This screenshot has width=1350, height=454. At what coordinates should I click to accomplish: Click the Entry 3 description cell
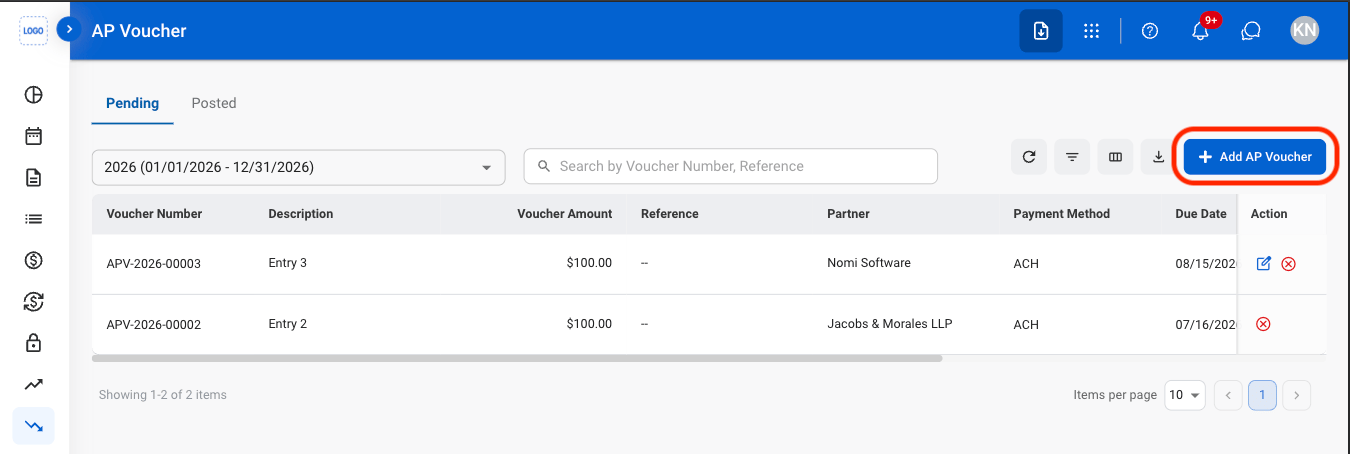288,263
